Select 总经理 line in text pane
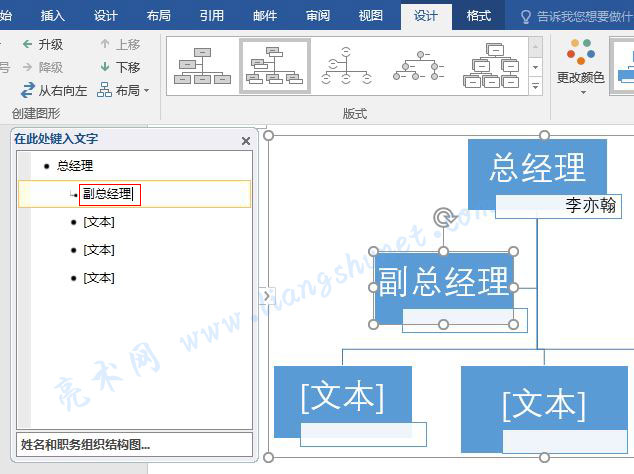Screen dimensions: 634x474 click(75, 165)
